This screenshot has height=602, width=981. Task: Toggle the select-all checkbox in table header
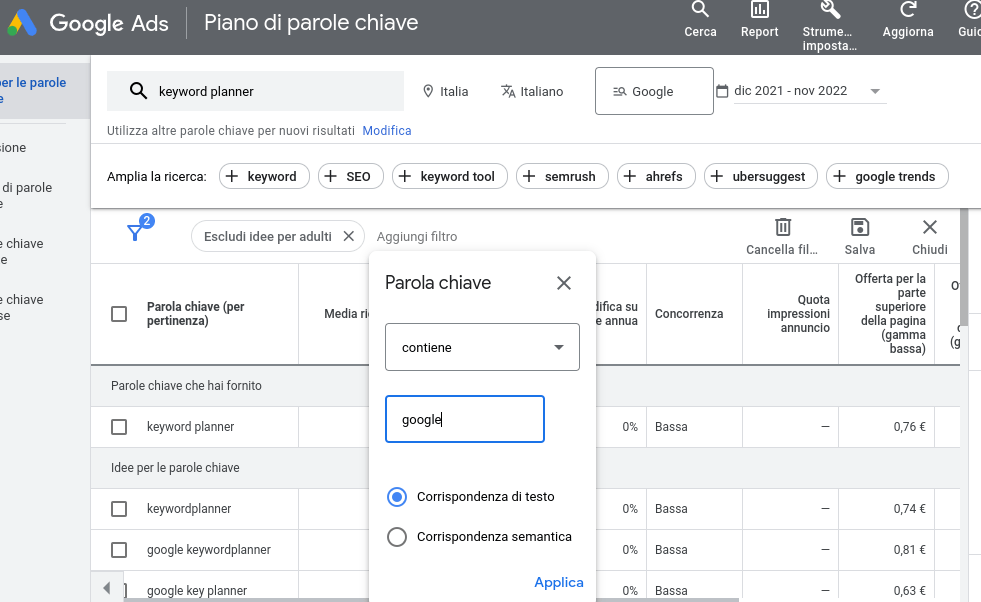coord(119,314)
